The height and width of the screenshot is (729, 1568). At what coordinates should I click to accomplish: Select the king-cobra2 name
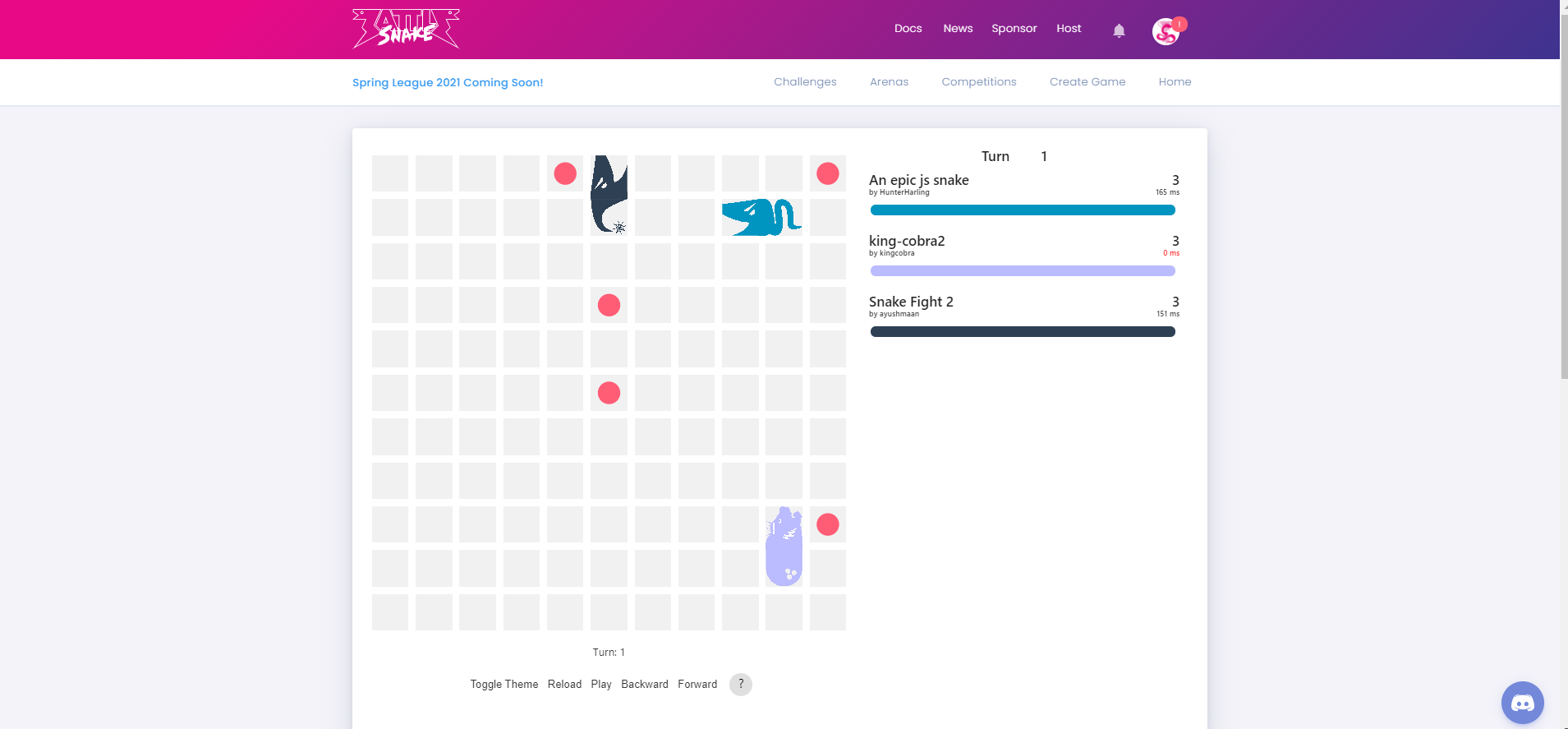click(x=907, y=241)
